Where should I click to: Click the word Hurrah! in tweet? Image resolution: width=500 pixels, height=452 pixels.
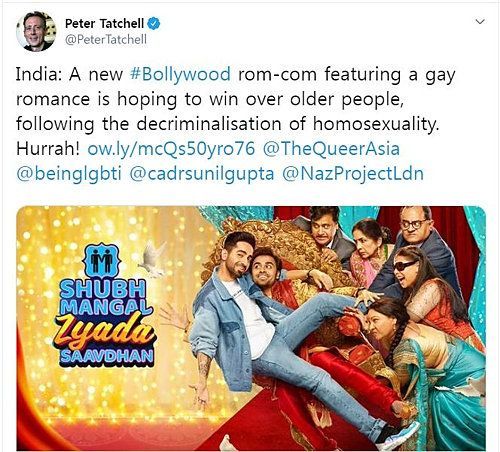[48, 148]
